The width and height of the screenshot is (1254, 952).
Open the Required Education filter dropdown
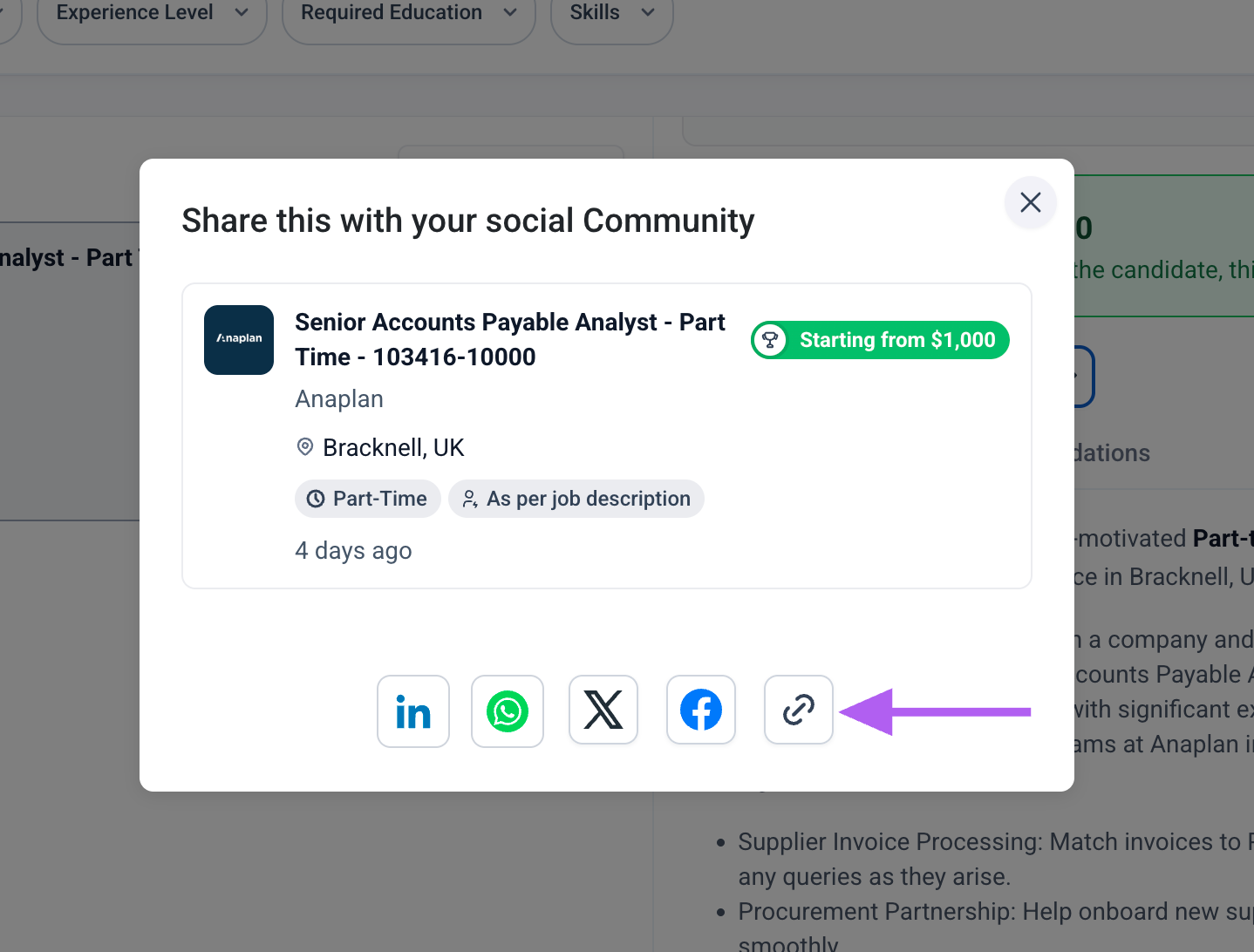(409, 13)
